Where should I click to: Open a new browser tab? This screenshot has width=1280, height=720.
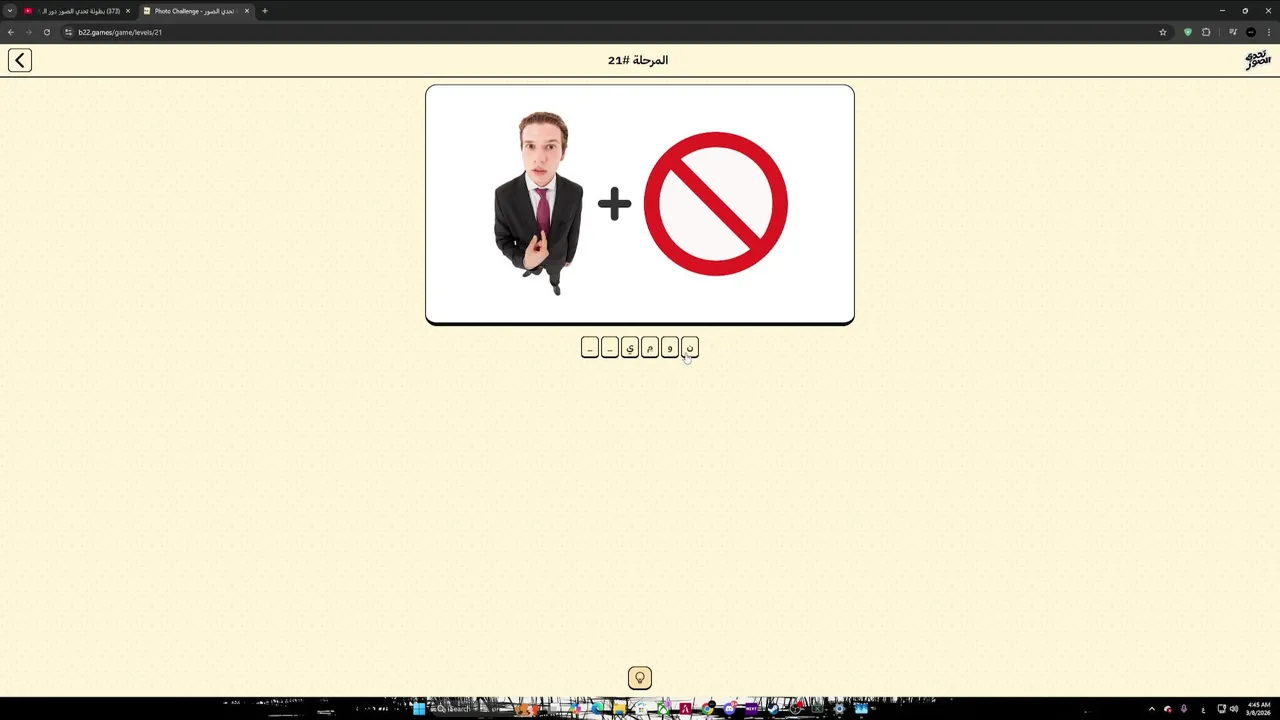tap(265, 11)
